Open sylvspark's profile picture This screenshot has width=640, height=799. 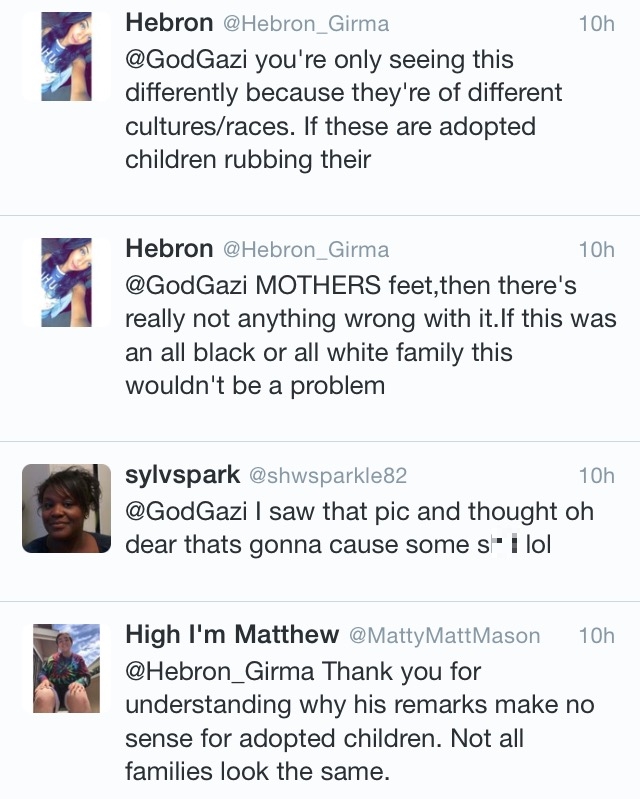pyautogui.click(x=66, y=508)
